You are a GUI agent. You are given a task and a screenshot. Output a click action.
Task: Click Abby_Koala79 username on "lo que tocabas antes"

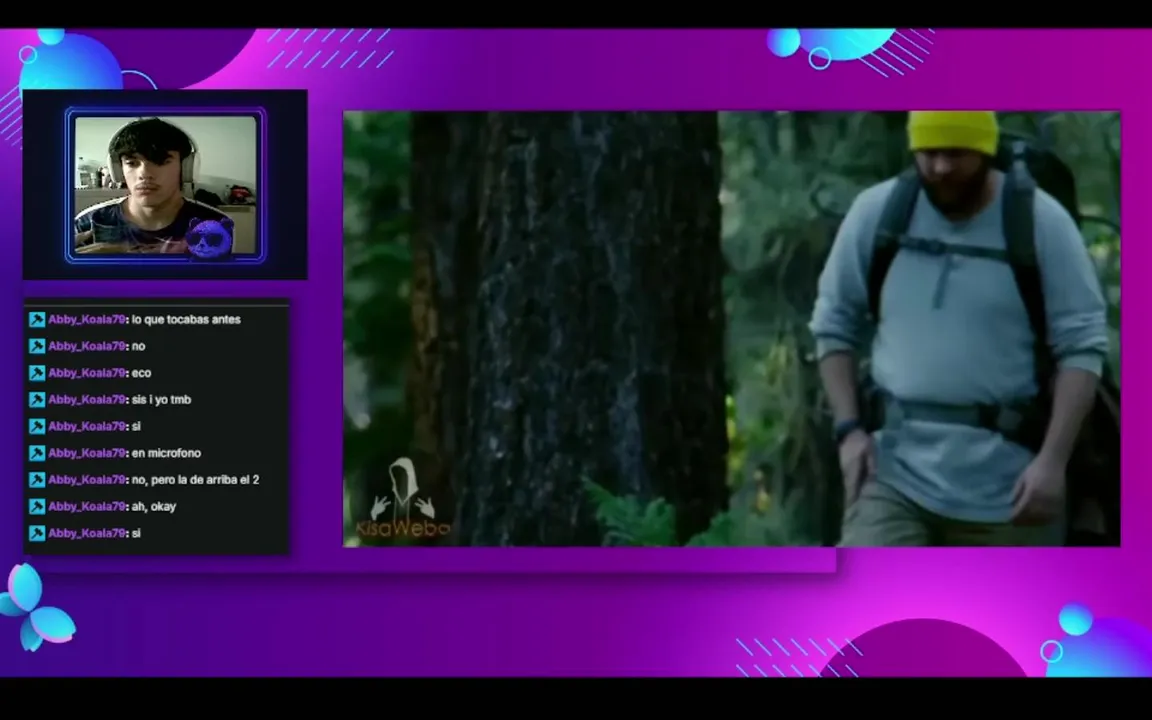(x=87, y=320)
